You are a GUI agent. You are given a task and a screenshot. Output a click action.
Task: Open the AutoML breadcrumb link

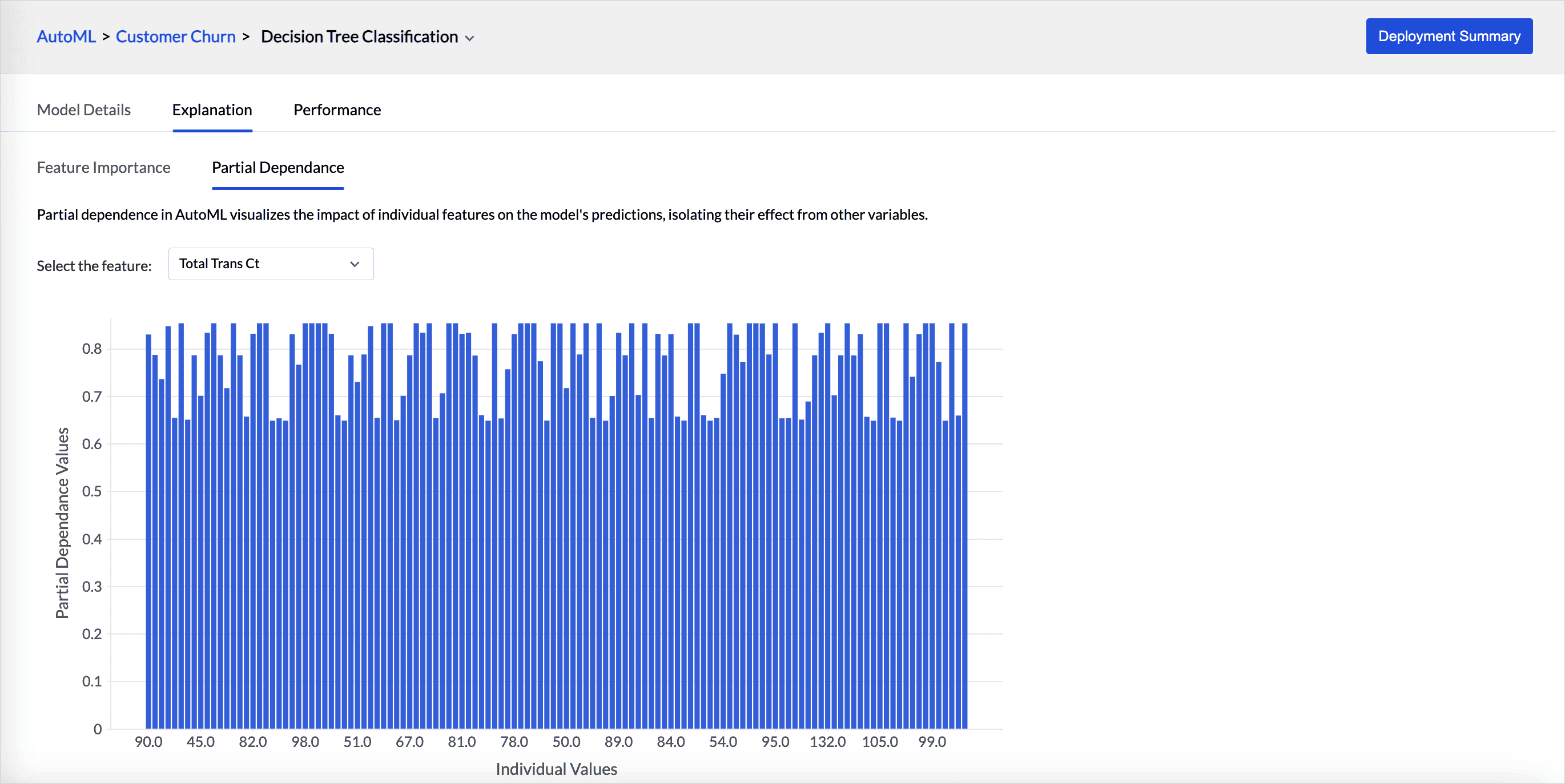coord(66,37)
